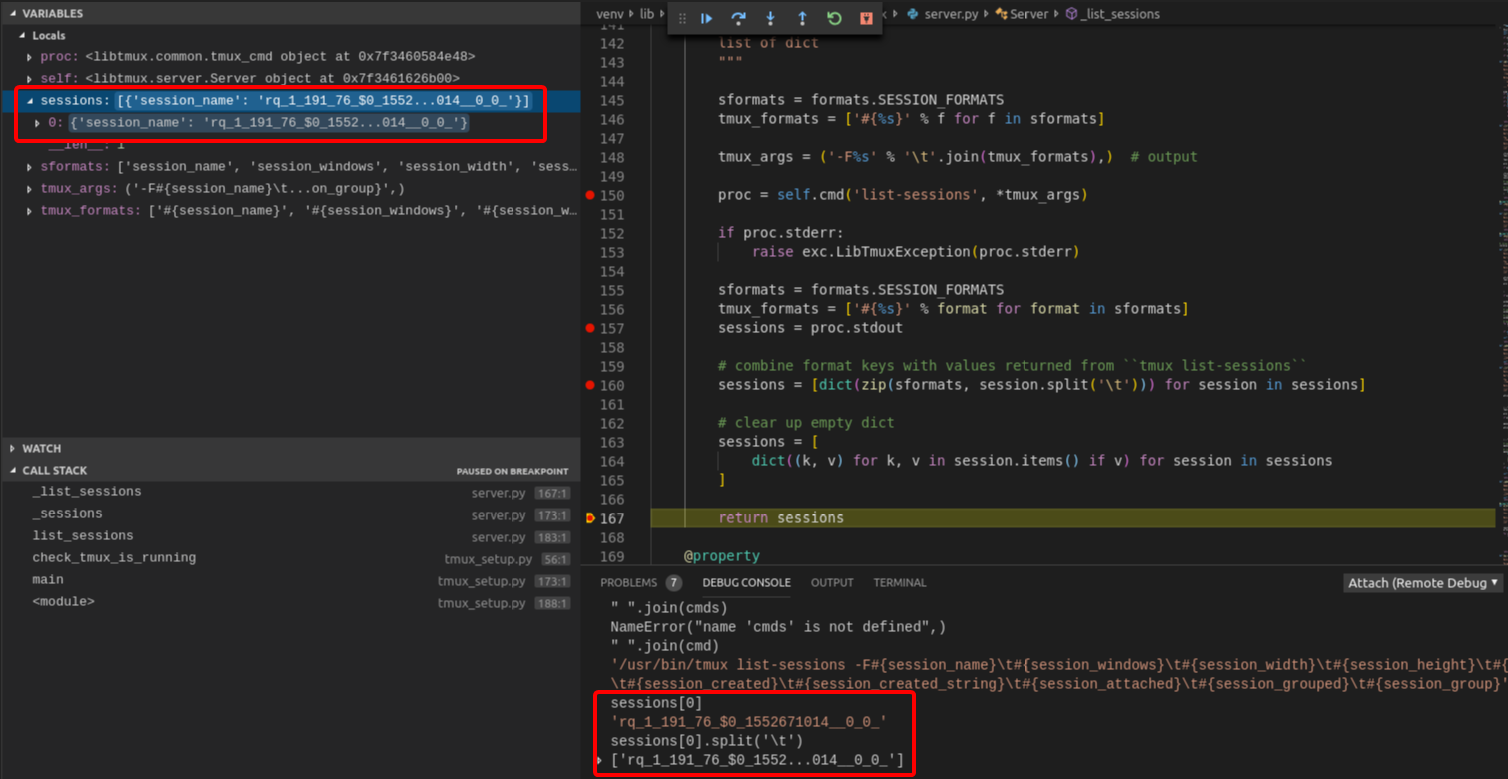Click the 'sessions = proc.stdout' code line
Image resolution: width=1508 pixels, height=779 pixels.
810,328
